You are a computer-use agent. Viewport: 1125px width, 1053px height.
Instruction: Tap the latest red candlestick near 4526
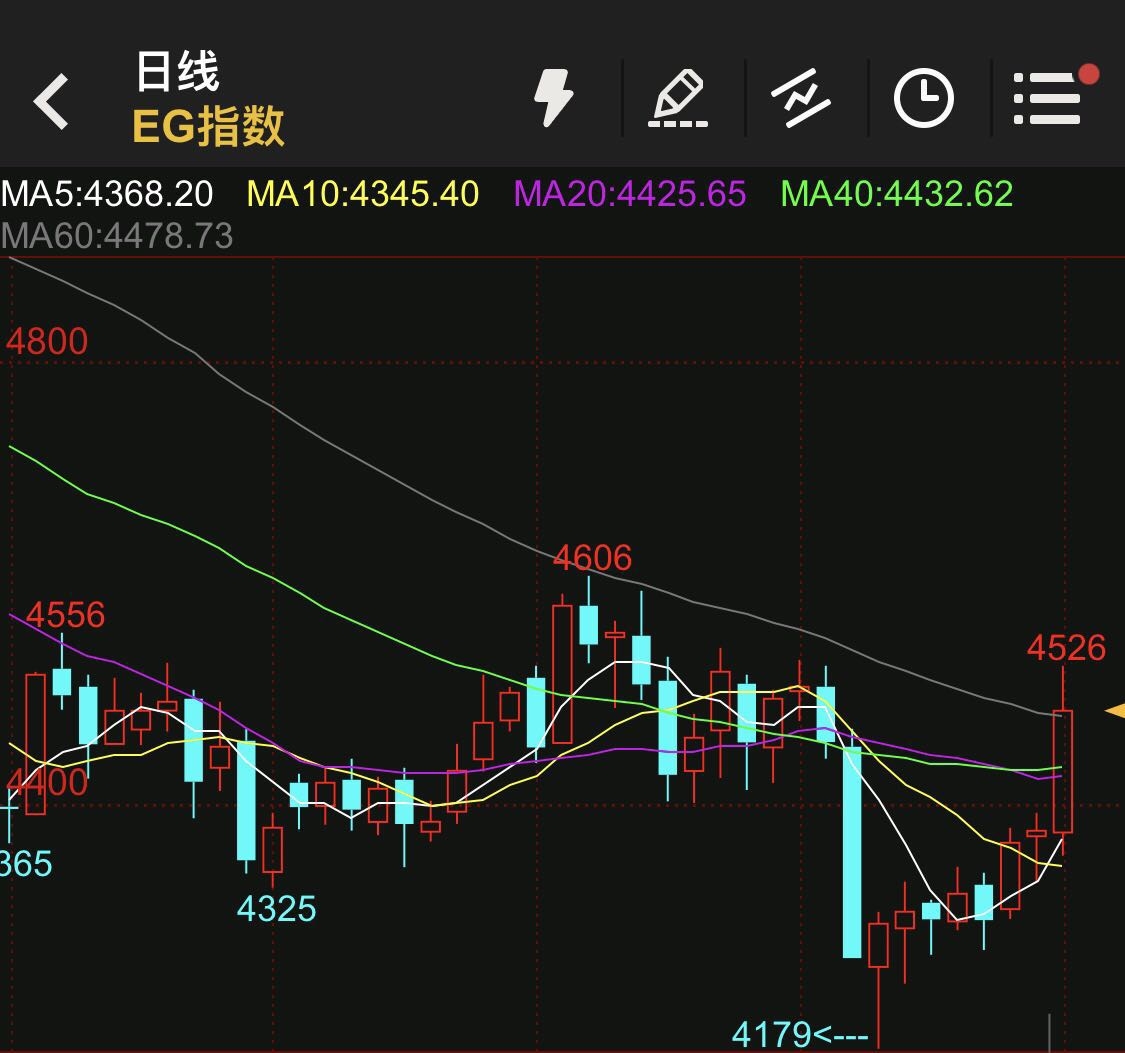[1063, 771]
